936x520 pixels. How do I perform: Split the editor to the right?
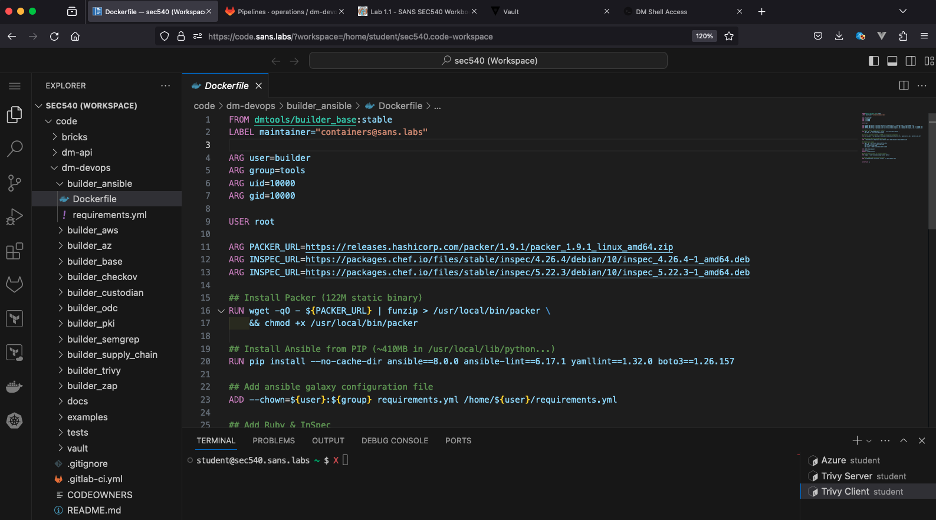pyautogui.click(x=903, y=86)
